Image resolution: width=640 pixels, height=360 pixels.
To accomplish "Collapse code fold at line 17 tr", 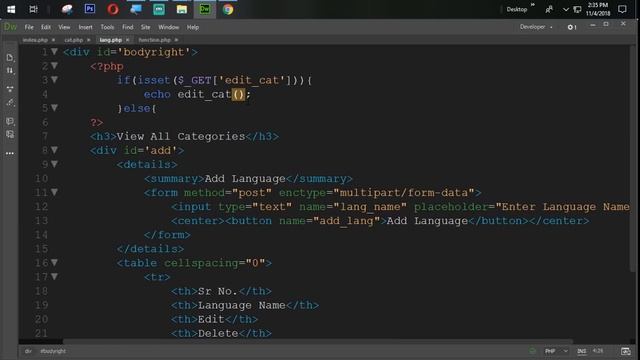I will [54, 276].
